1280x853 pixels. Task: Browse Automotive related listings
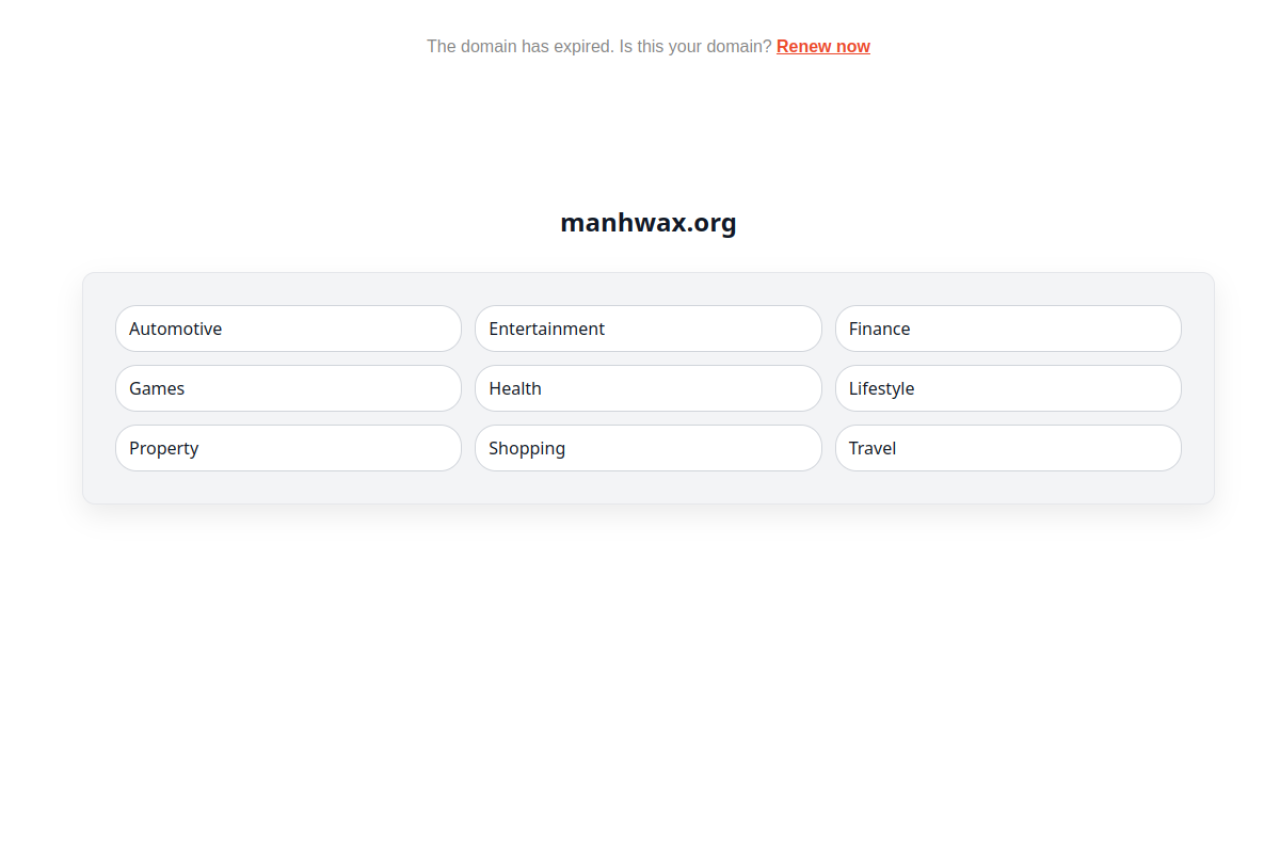click(288, 328)
